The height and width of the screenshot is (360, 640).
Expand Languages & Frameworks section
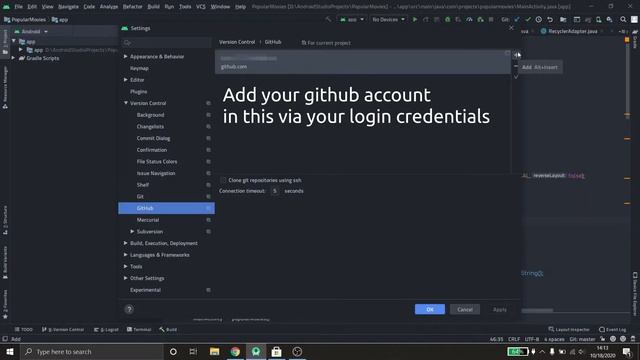pyautogui.click(x=126, y=255)
